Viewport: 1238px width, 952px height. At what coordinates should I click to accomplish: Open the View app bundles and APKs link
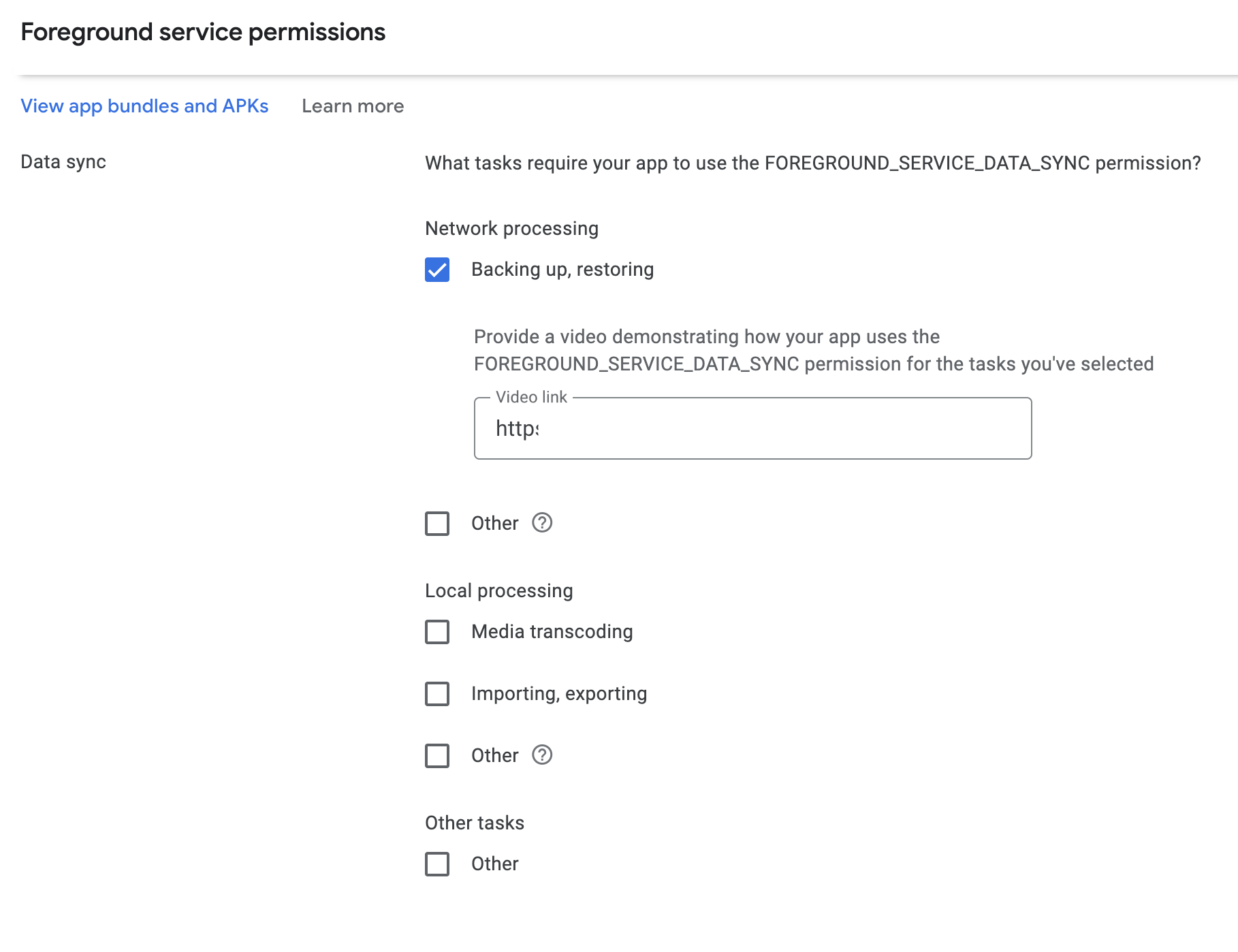pyautogui.click(x=144, y=106)
